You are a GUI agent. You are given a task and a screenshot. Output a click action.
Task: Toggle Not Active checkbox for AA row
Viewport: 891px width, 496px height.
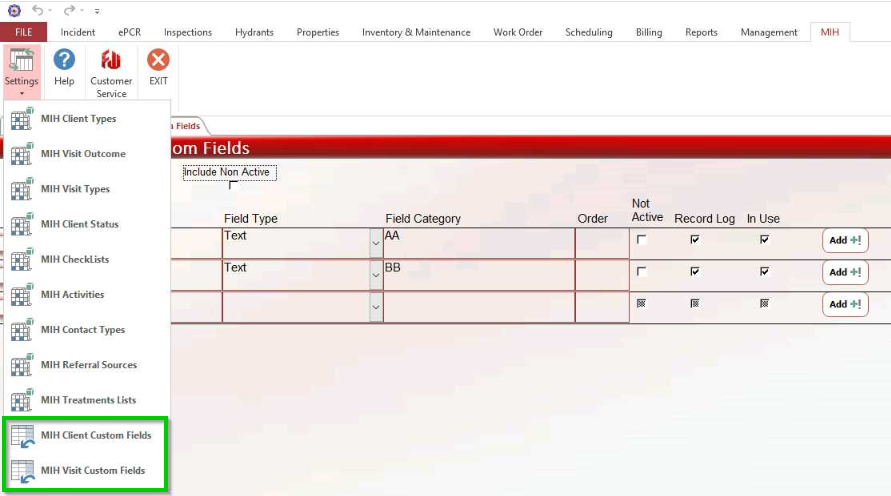pos(642,240)
